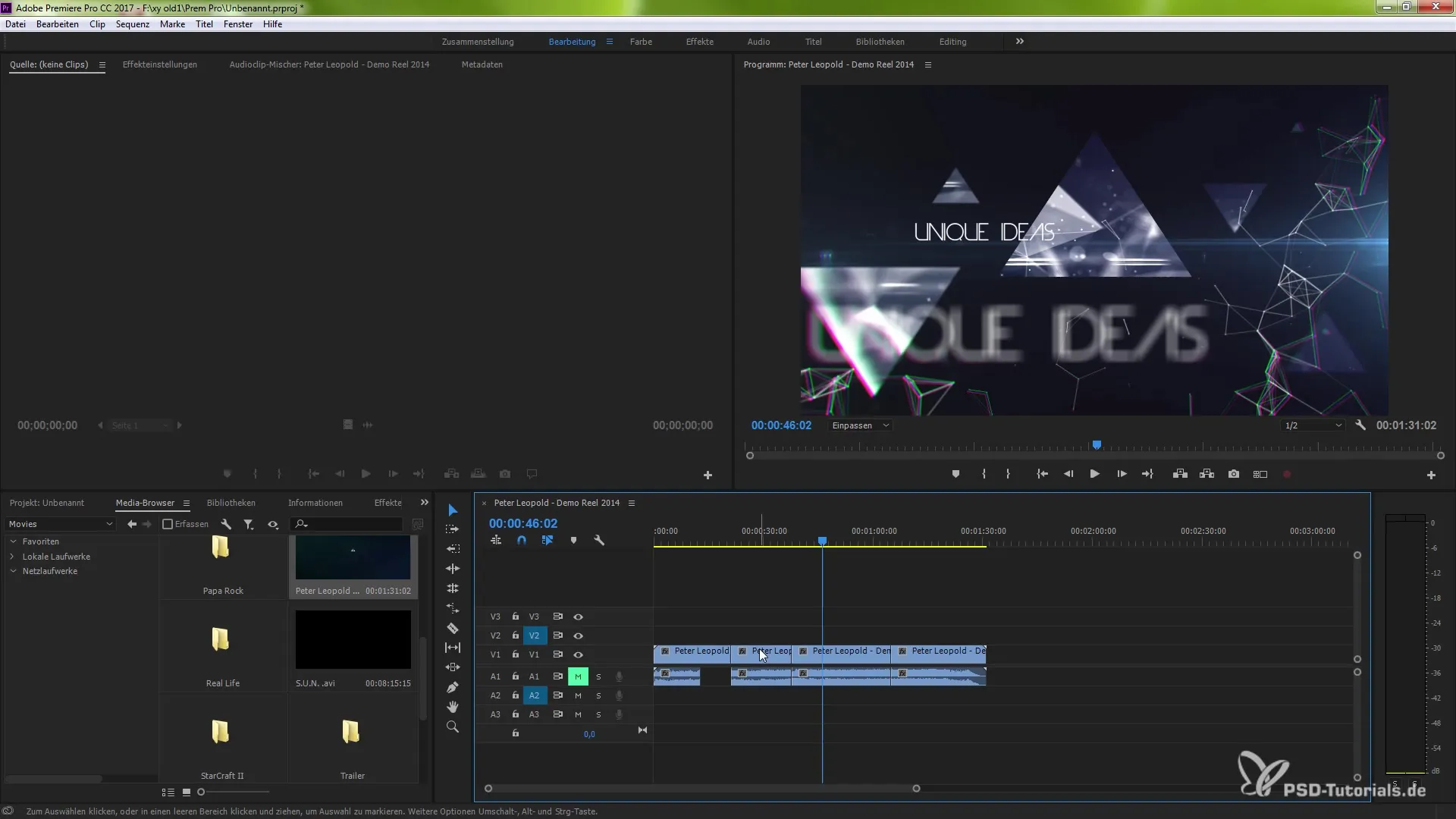Open Effekteinstellungen tab

tap(160, 64)
